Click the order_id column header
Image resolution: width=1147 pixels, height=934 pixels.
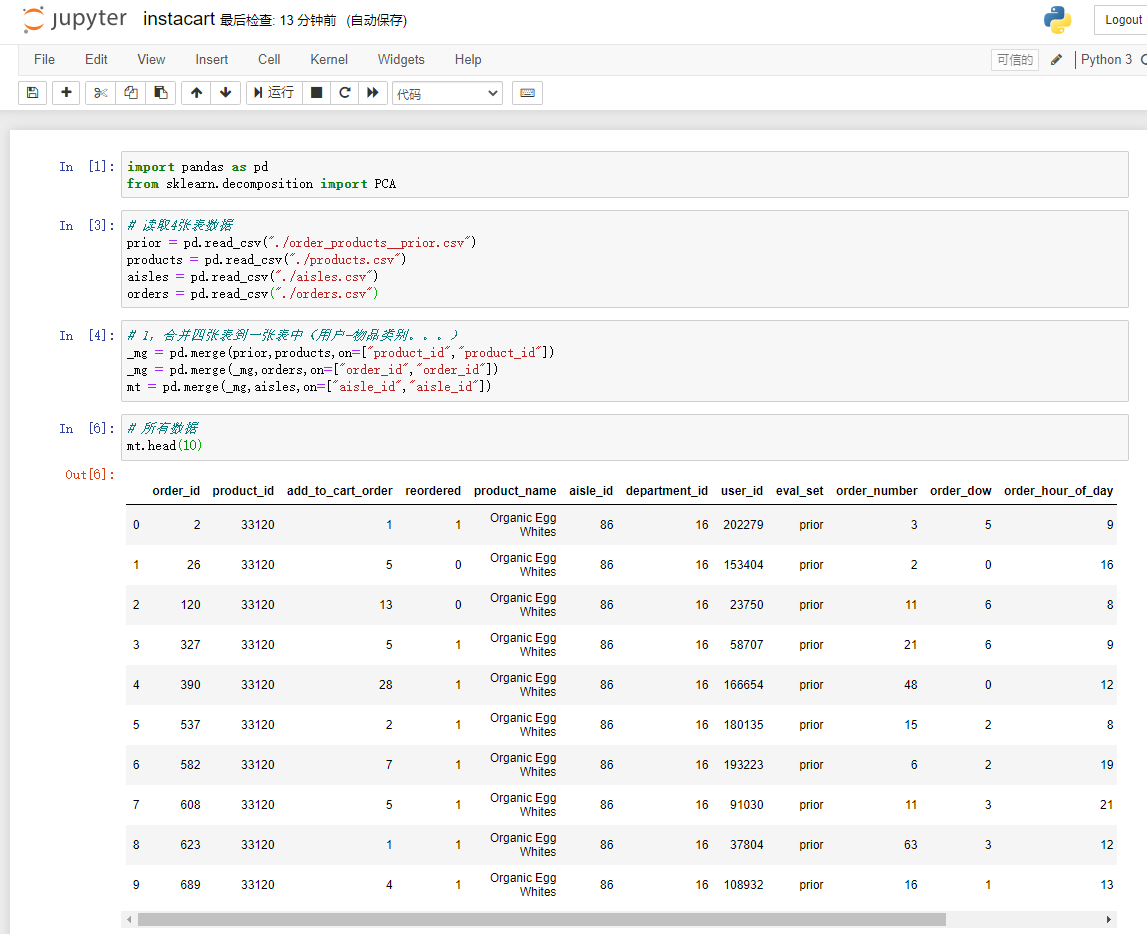[176, 491]
